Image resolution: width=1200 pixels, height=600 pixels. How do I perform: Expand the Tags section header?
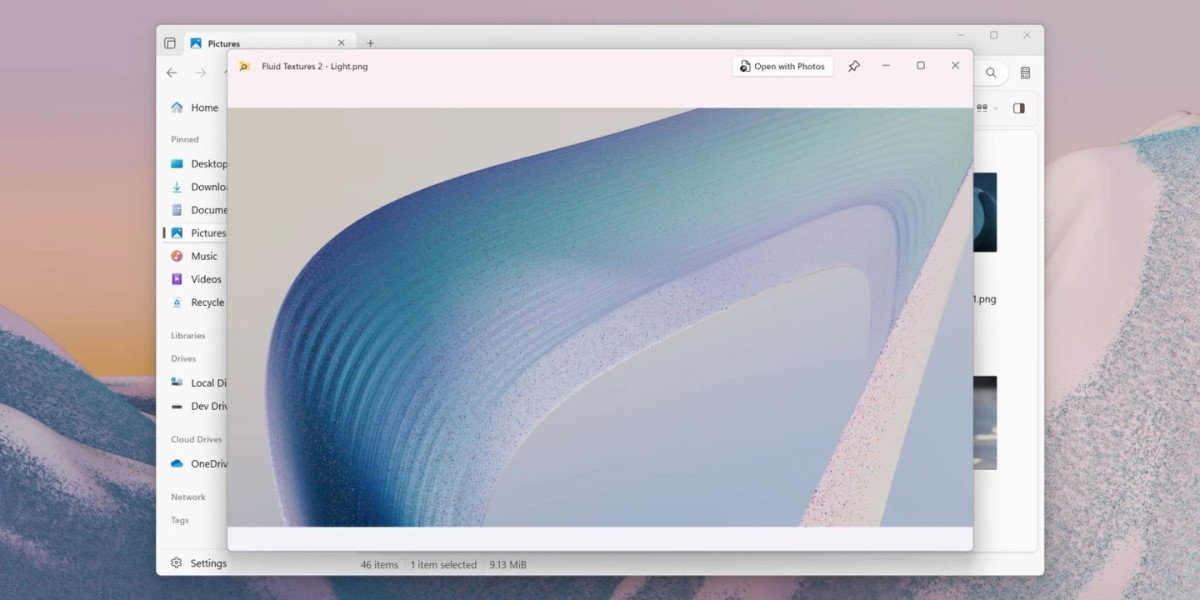point(180,520)
